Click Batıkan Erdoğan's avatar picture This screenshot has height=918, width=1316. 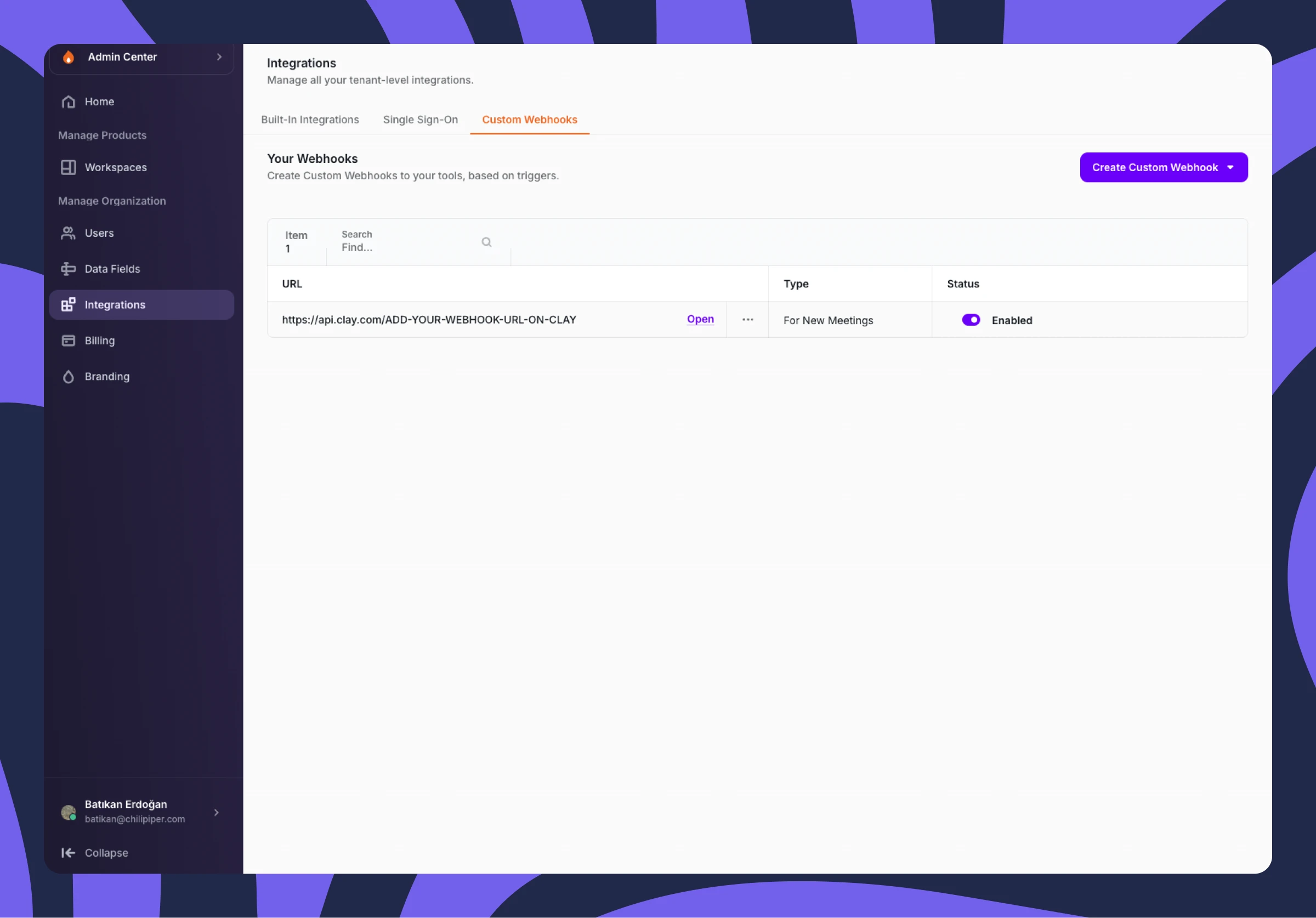[68, 812]
